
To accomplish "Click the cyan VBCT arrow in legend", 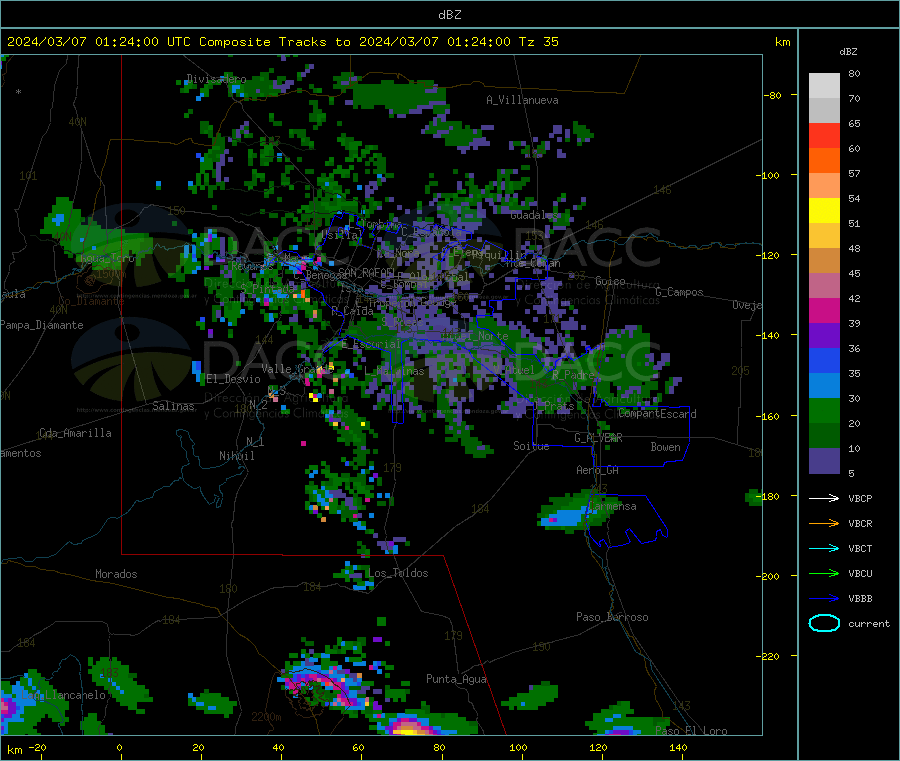I will 824,549.
